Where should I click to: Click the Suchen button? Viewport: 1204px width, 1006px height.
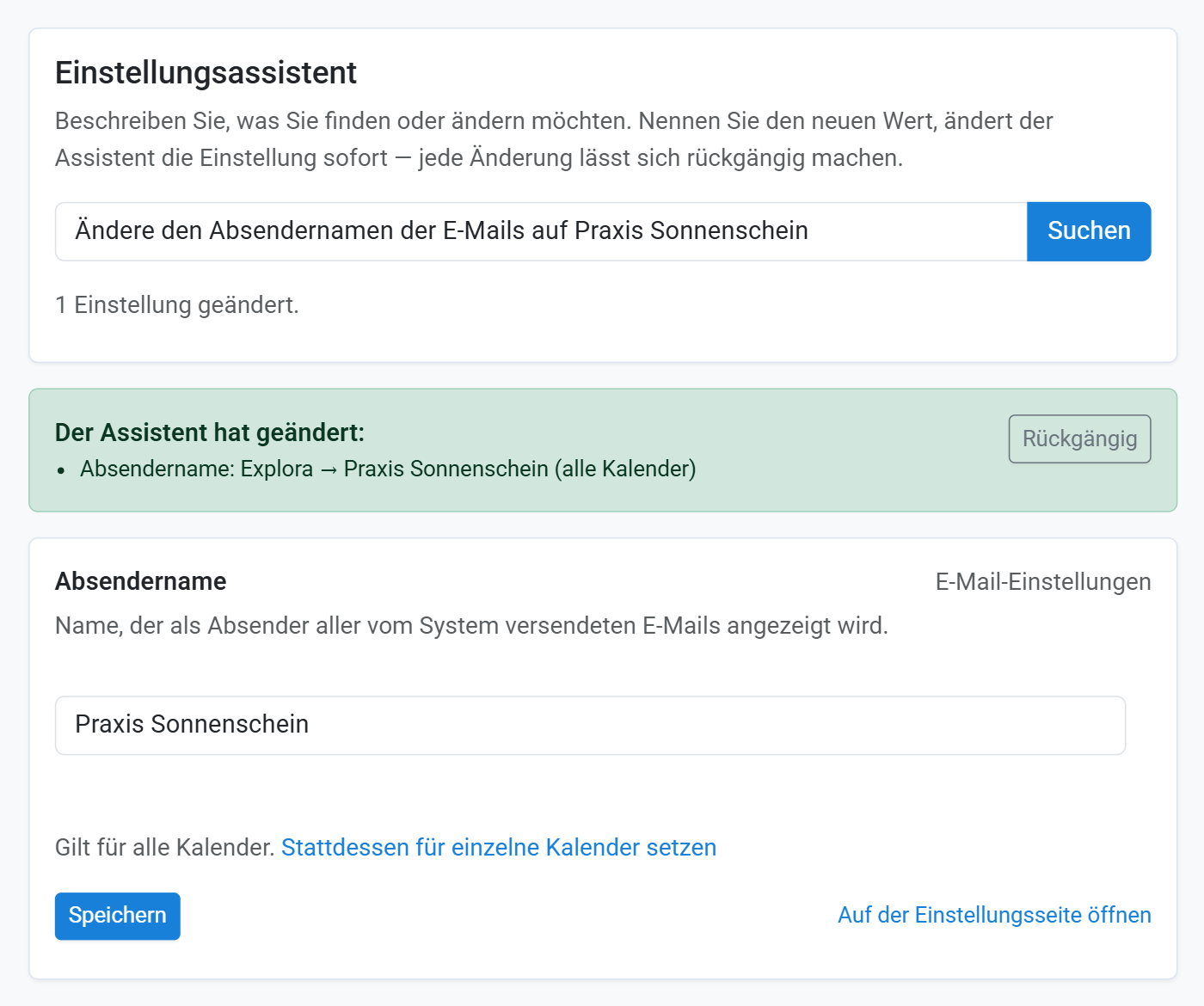click(x=1089, y=231)
